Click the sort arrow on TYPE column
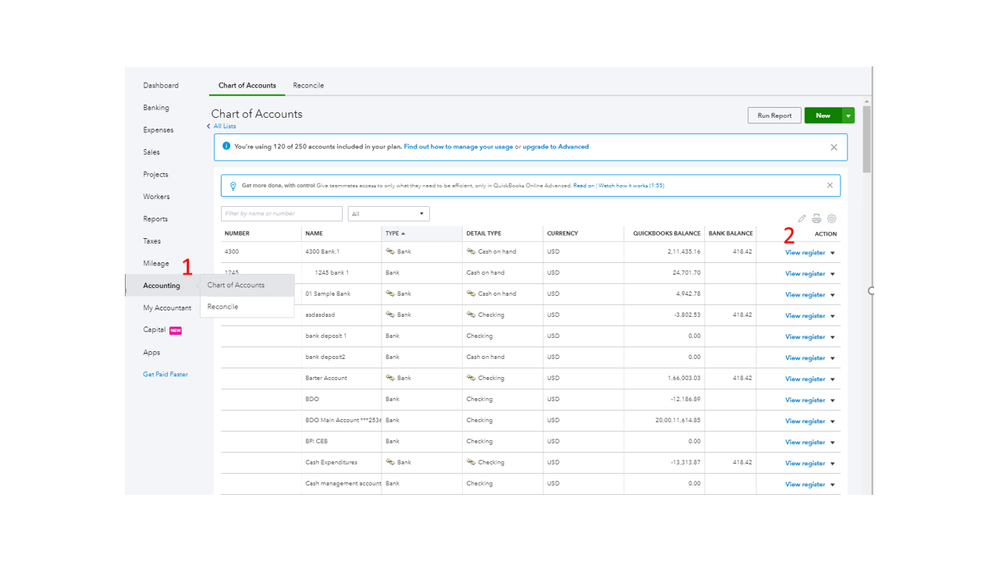999x562 pixels. pyautogui.click(x=403, y=234)
